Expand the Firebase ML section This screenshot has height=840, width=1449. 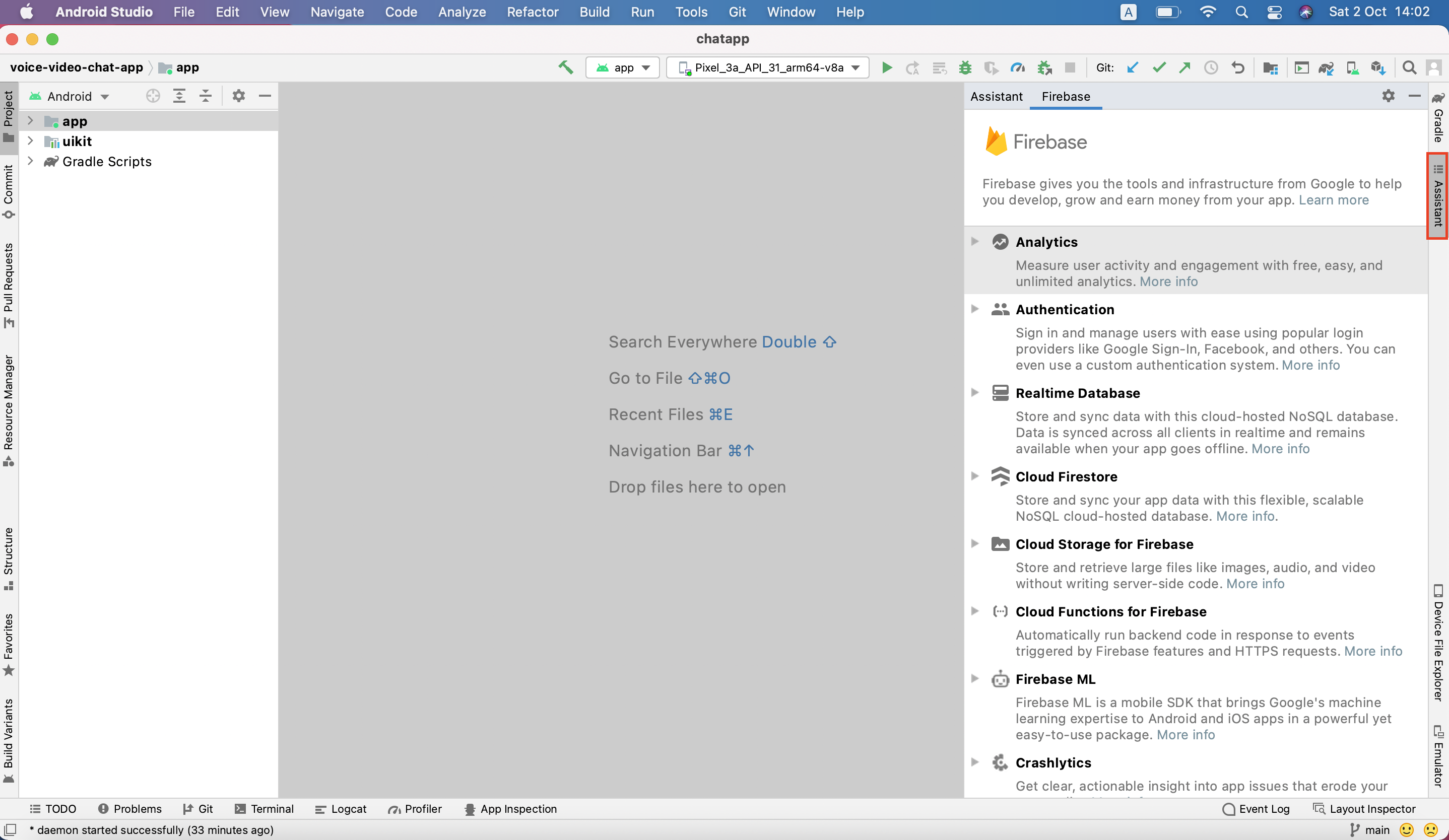[974, 678]
